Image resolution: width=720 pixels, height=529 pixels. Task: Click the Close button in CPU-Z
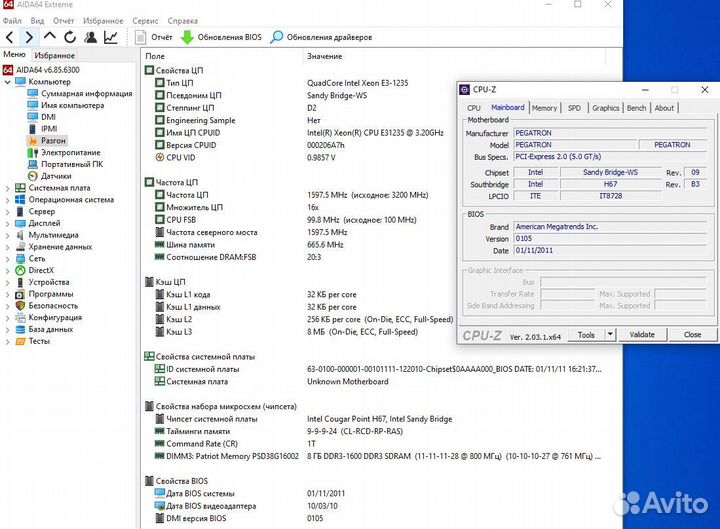(692, 335)
